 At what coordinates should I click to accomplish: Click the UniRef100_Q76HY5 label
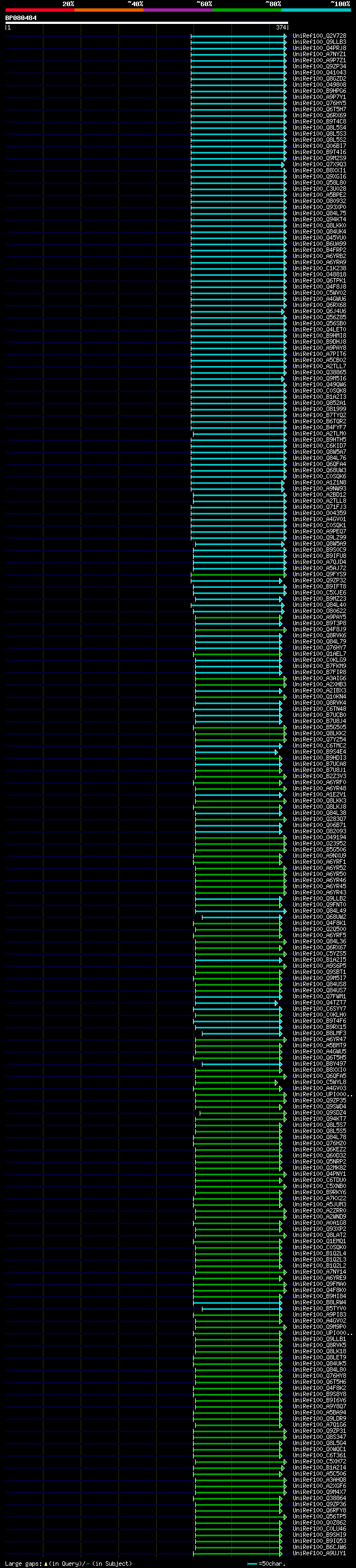[319, 103]
